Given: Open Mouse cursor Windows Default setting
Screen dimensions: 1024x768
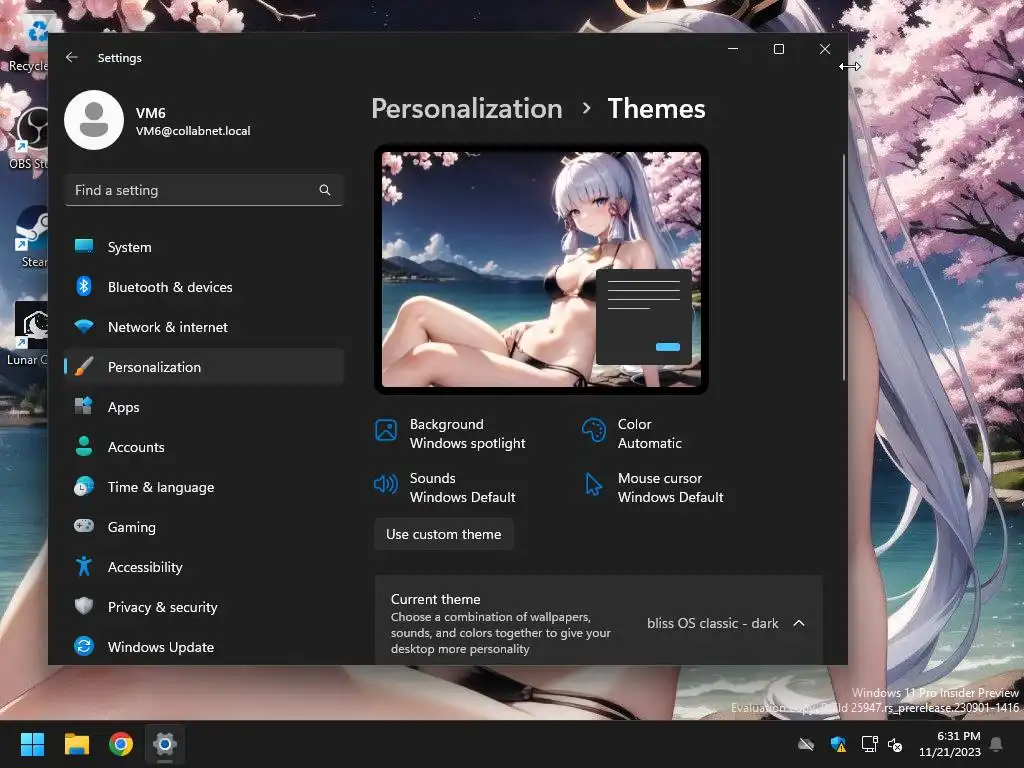Looking at the screenshot, I should [654, 487].
